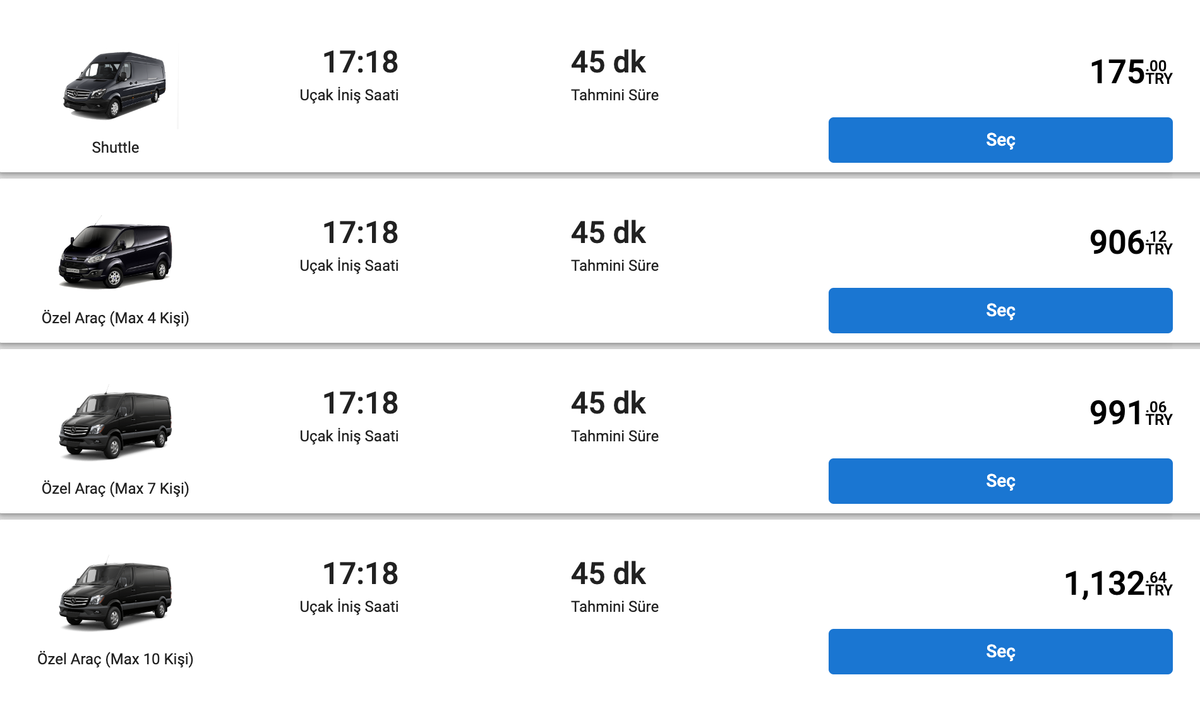Click the 1,132.64 TRY price
Viewport: 1200px width, 726px height.
tap(1118, 583)
